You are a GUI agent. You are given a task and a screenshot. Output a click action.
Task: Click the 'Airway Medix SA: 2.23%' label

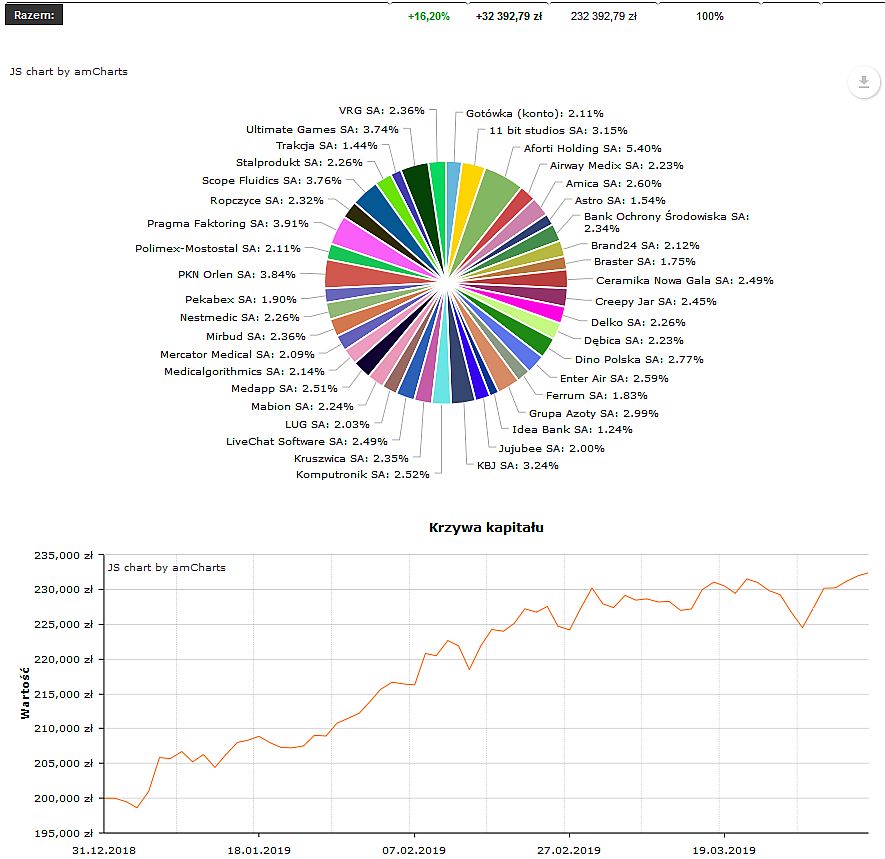point(616,165)
